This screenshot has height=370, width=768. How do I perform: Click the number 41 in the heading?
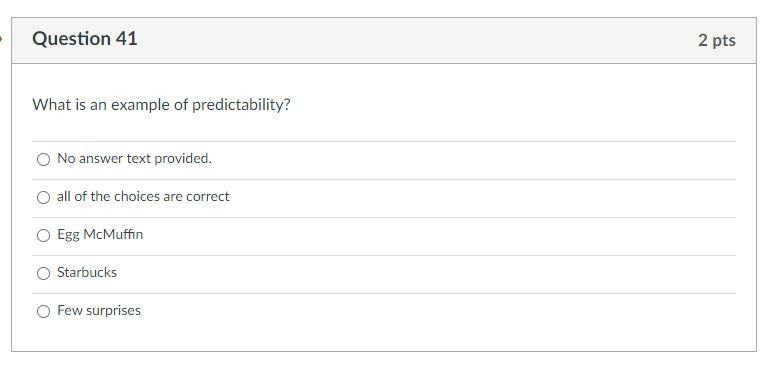(127, 39)
